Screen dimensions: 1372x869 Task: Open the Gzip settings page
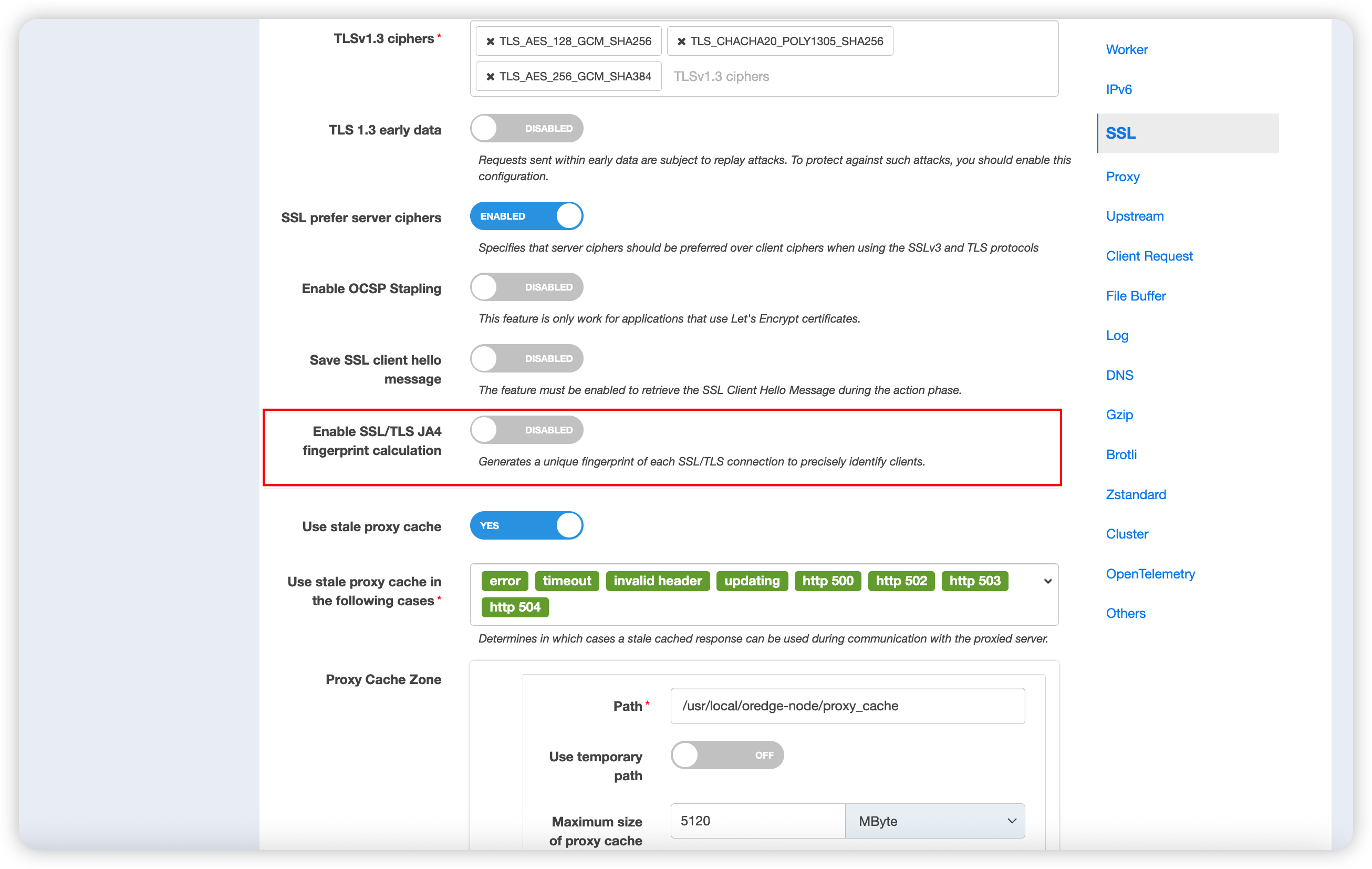point(1119,414)
